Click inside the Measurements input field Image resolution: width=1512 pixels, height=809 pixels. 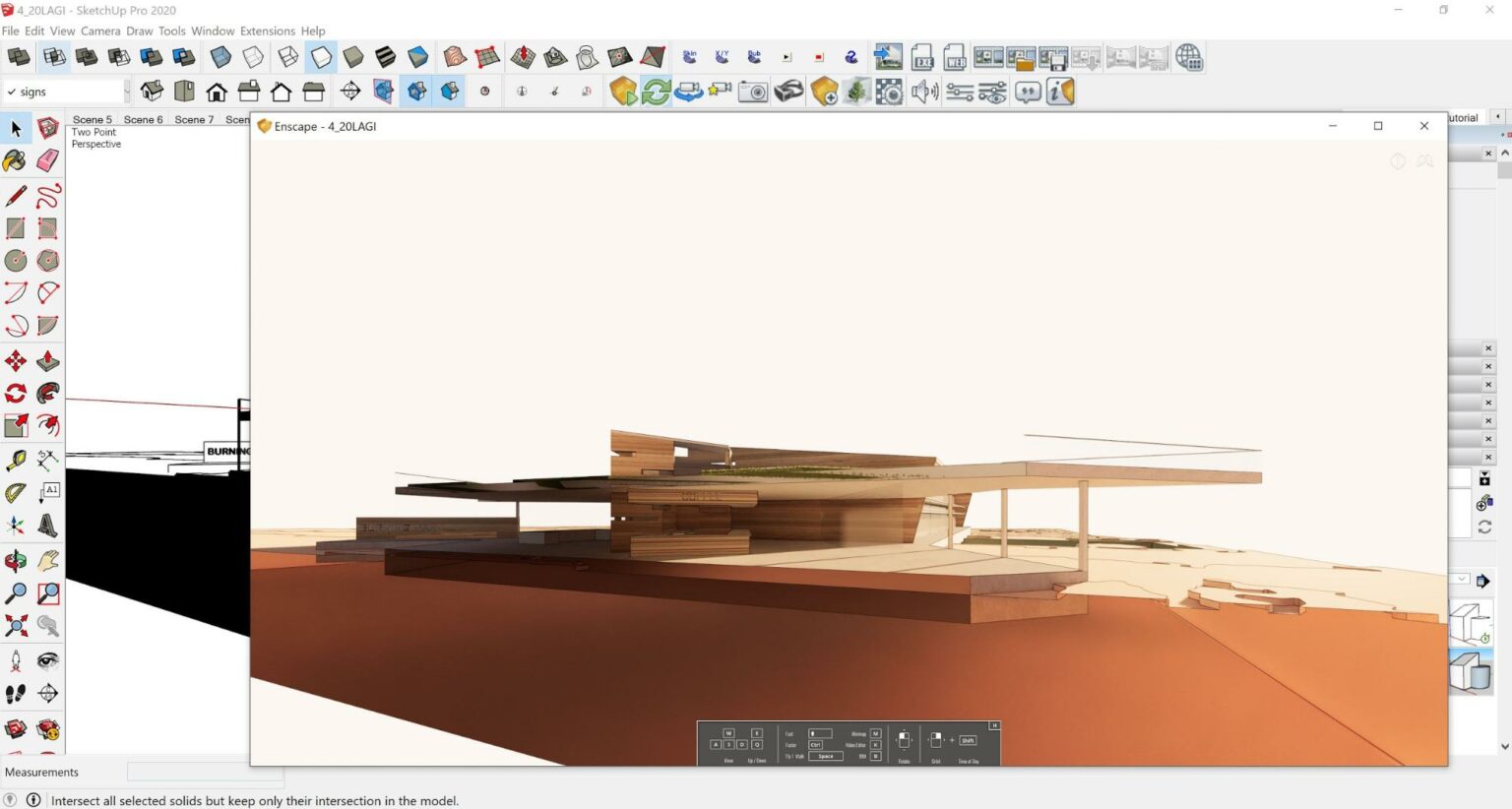204,772
